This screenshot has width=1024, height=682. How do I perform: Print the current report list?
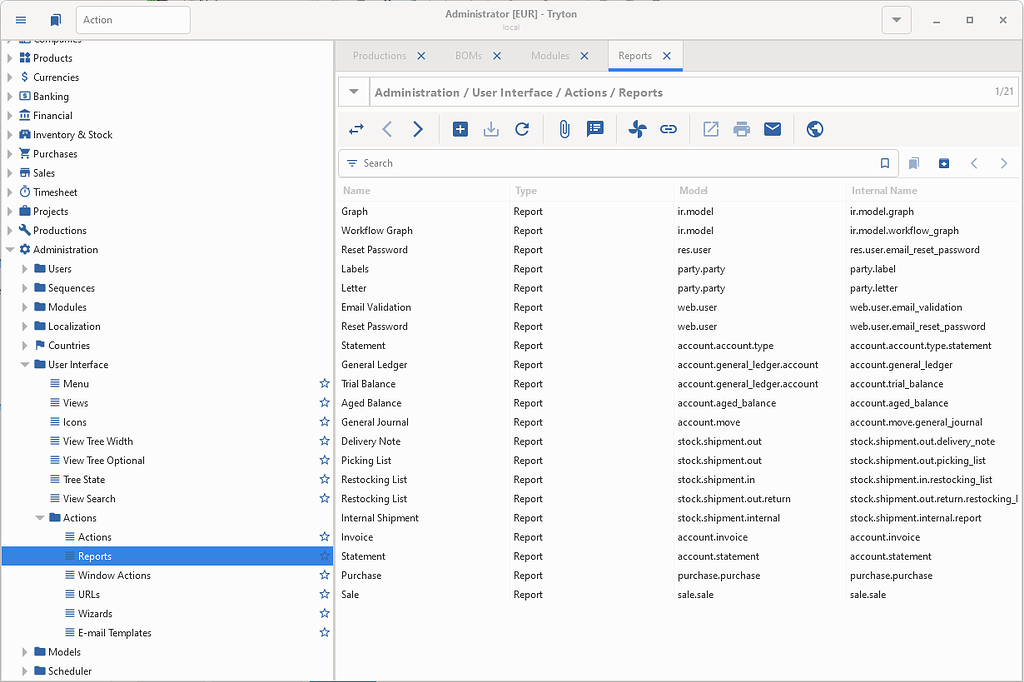pyautogui.click(x=741, y=129)
